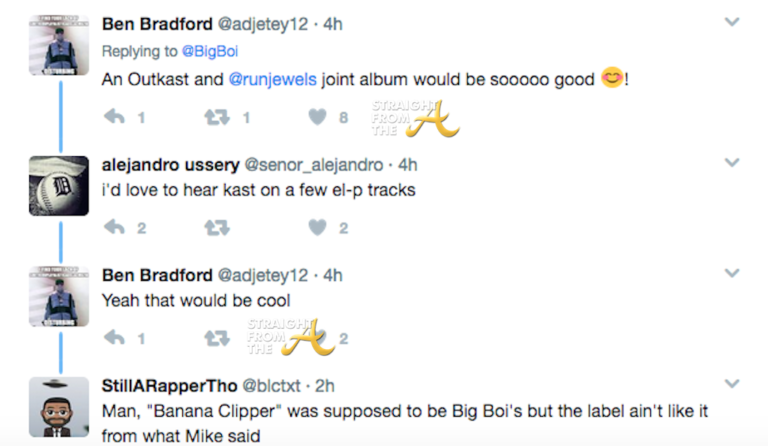Like the "Yeah that would be cool" tweet
This screenshot has height=446, width=768.
point(318,339)
